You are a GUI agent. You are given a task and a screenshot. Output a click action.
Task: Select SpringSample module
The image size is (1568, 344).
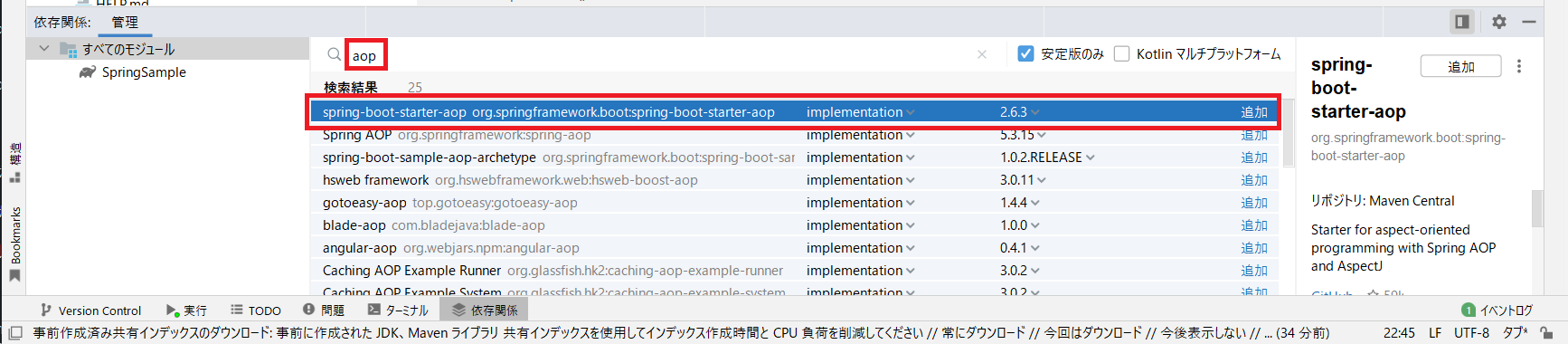coord(144,72)
